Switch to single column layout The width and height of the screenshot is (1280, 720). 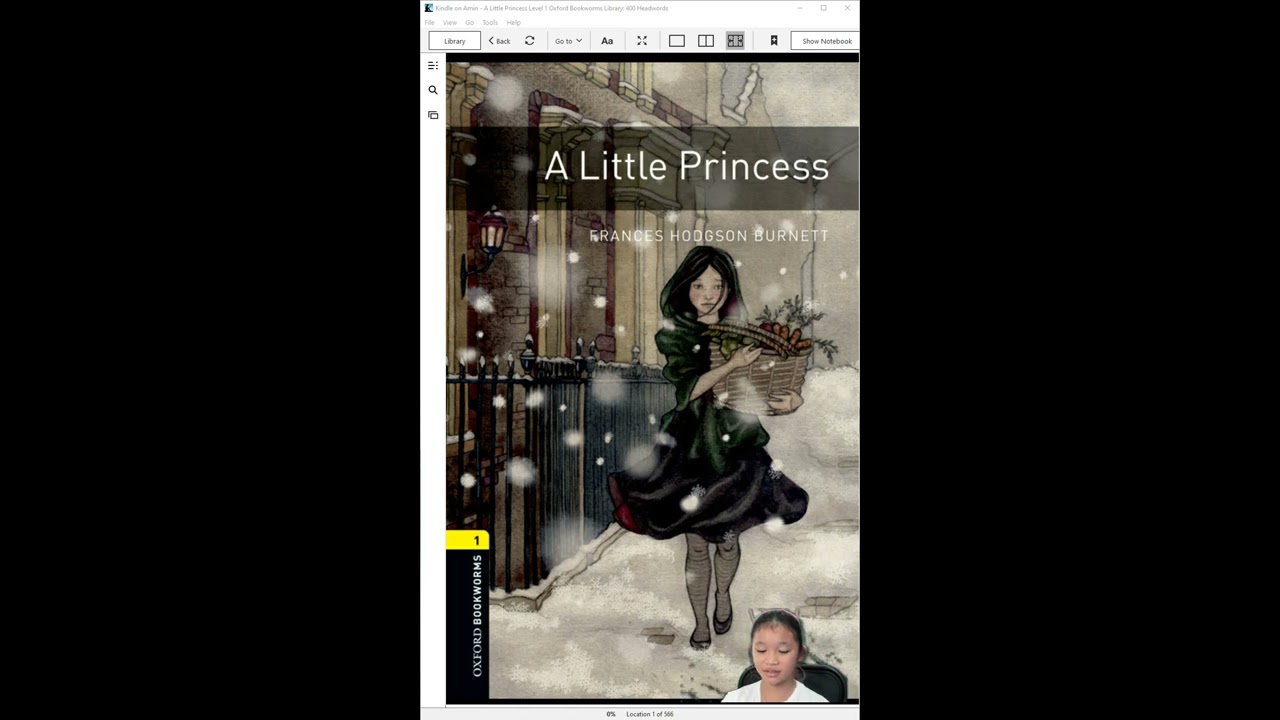coord(677,41)
